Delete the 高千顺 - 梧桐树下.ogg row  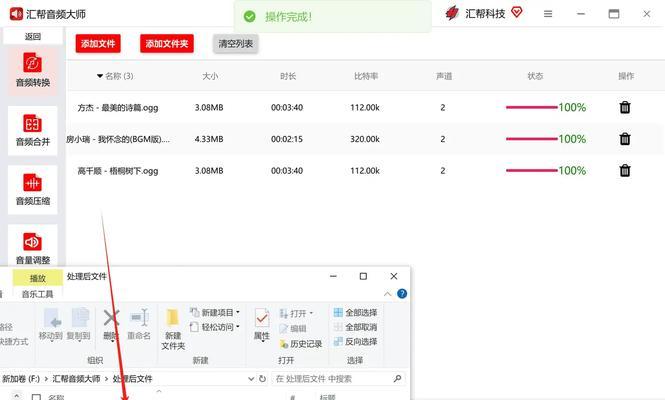click(x=625, y=171)
